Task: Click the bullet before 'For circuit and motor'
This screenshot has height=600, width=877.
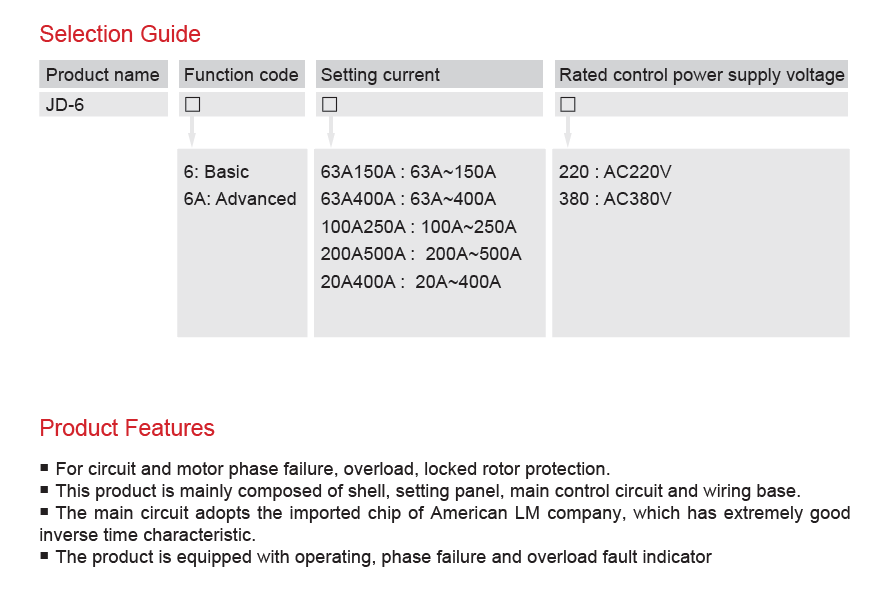Action: pyautogui.click(x=45, y=468)
